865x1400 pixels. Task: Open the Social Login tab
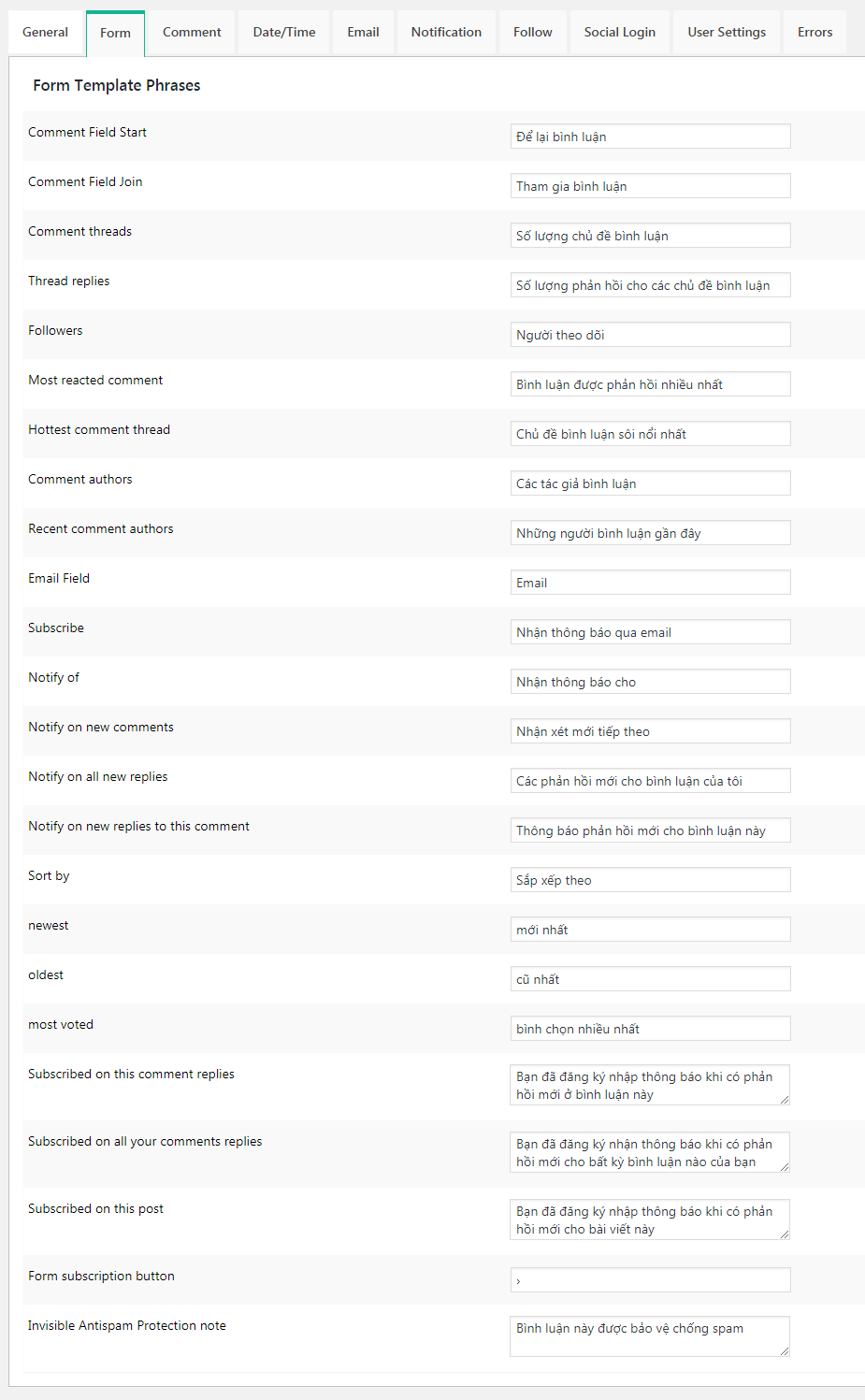619,33
